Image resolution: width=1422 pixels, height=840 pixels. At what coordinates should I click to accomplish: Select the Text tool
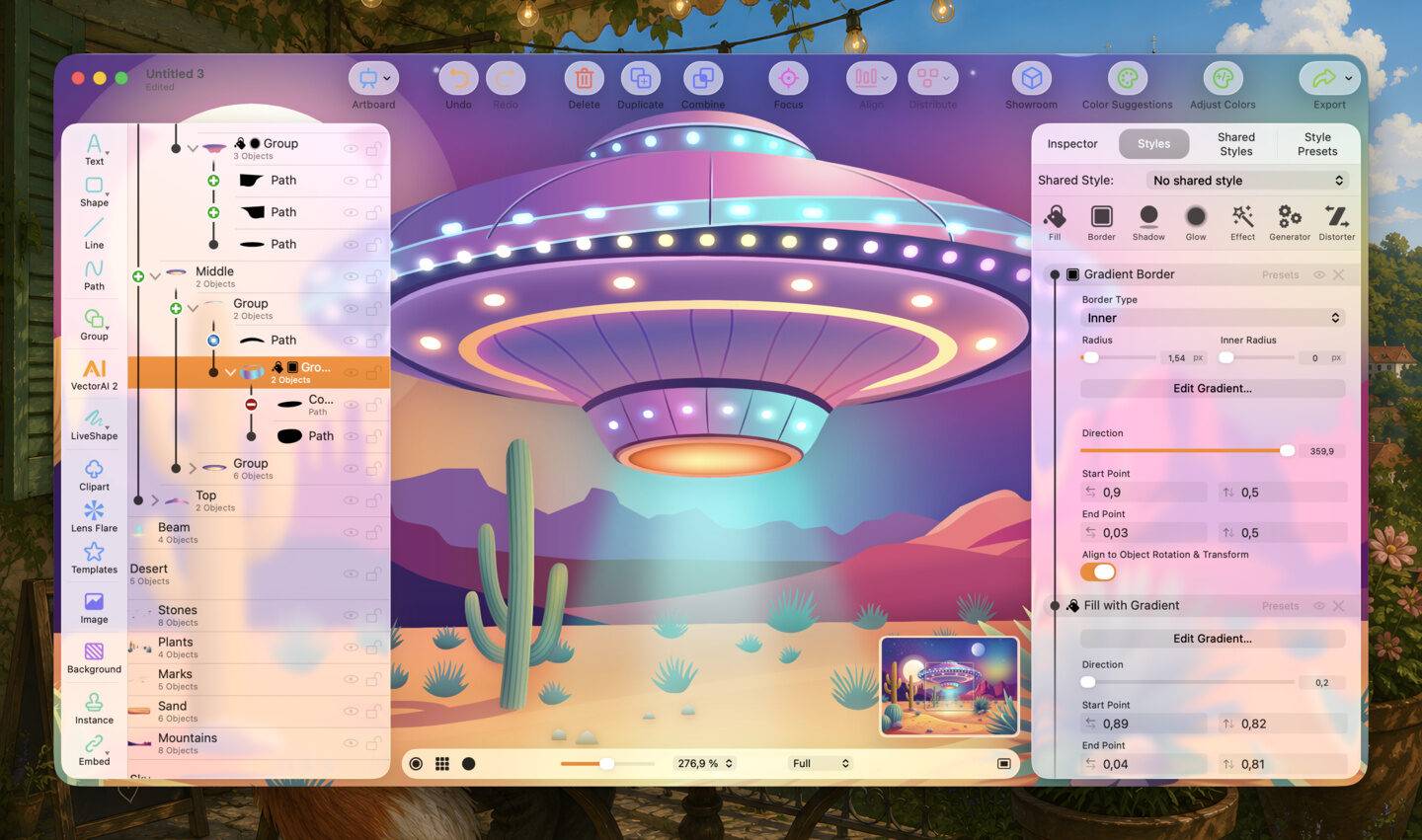click(94, 149)
